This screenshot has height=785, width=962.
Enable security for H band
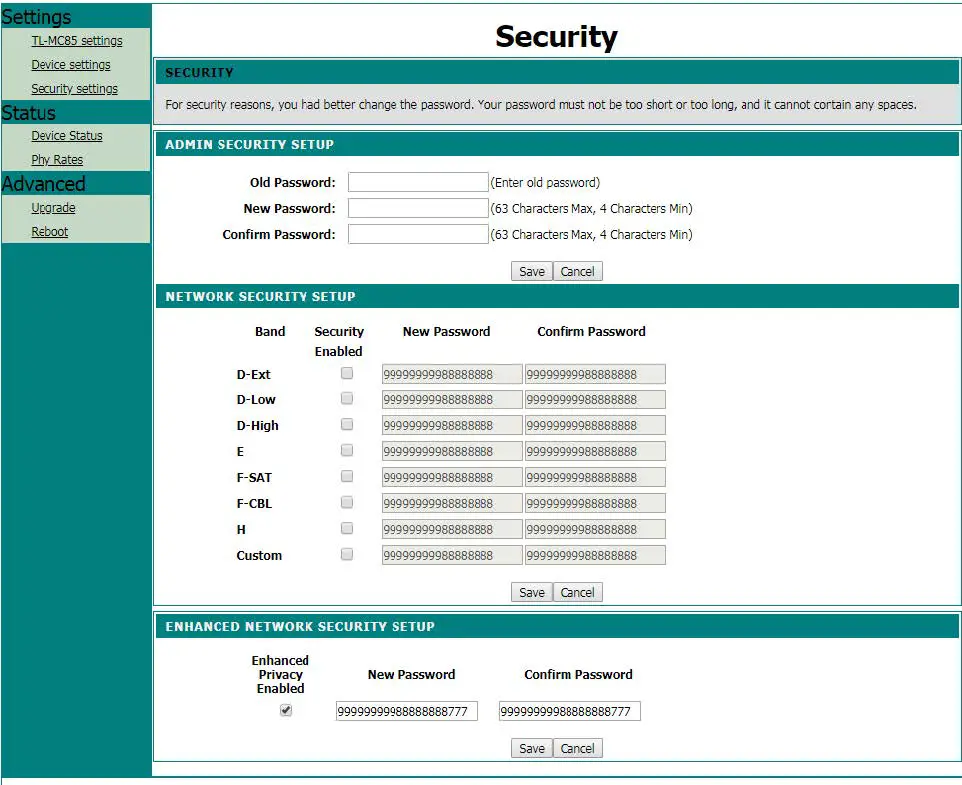coord(347,528)
